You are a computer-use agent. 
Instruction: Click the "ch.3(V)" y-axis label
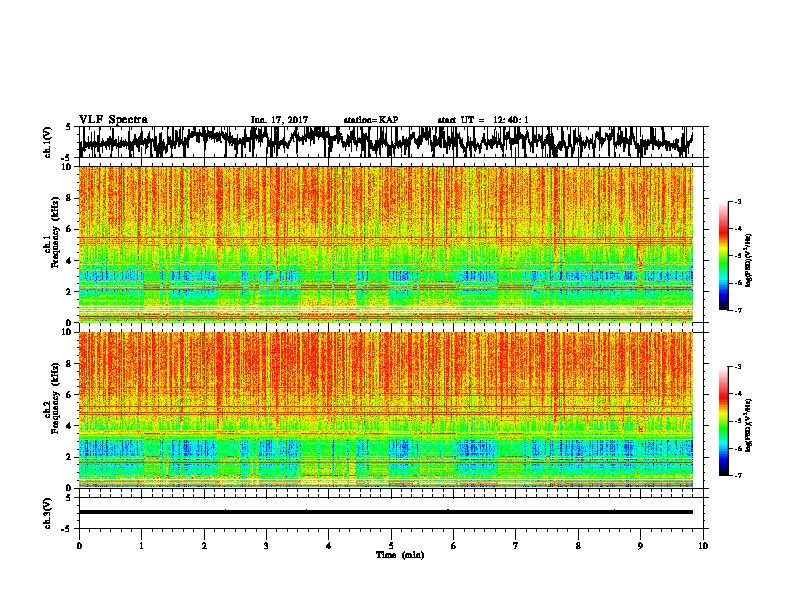click(x=48, y=513)
